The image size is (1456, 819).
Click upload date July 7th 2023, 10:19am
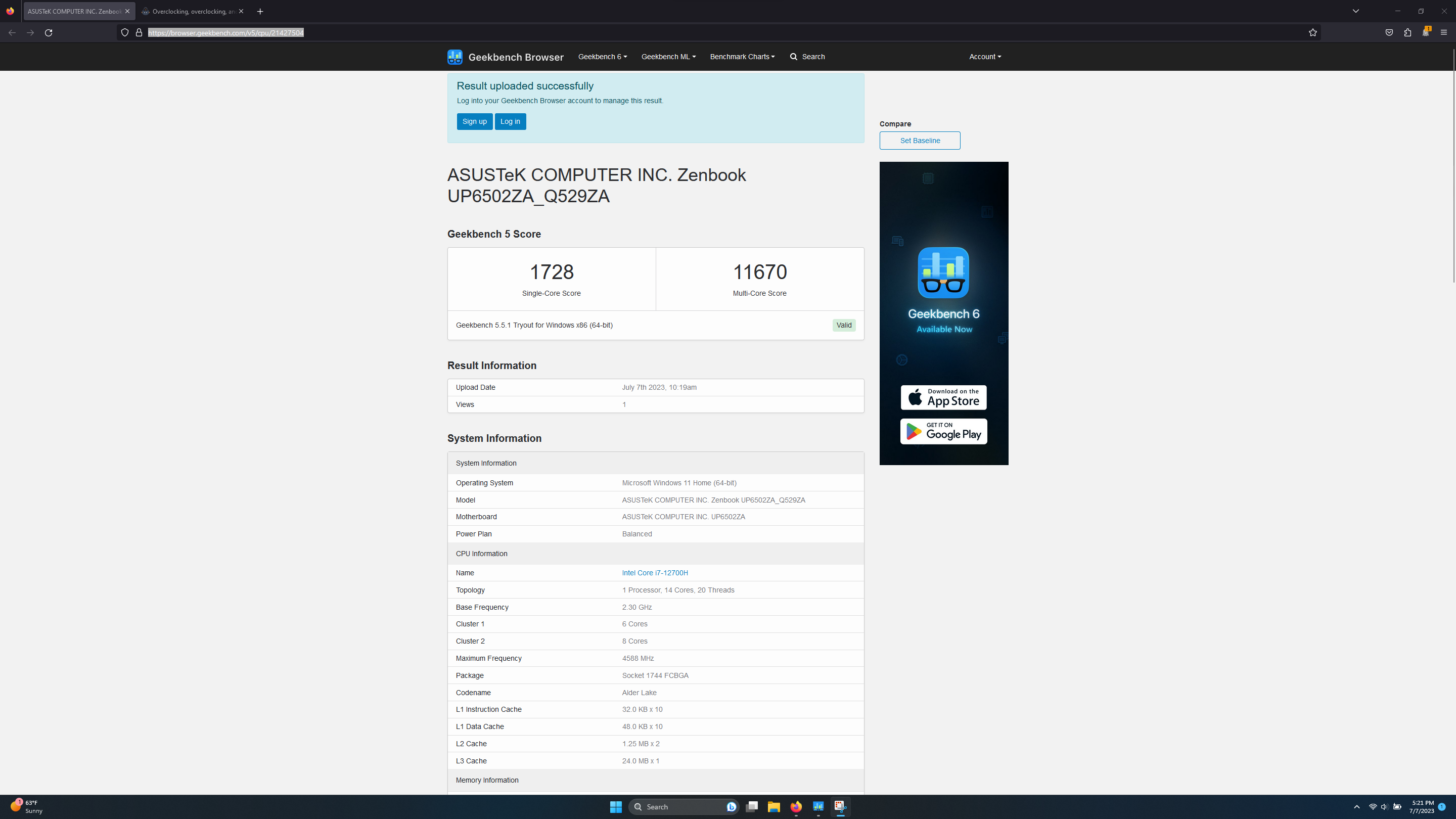pos(659,388)
